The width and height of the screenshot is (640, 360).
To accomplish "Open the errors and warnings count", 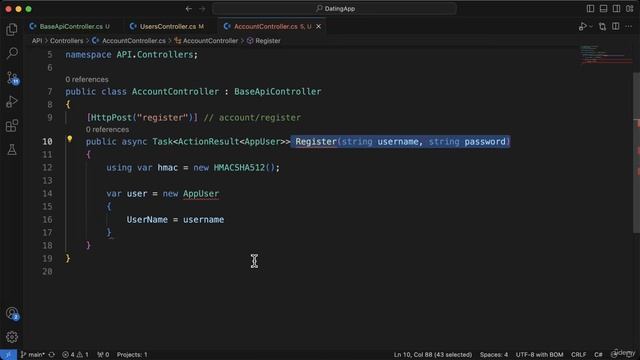I will click(x=75, y=355).
